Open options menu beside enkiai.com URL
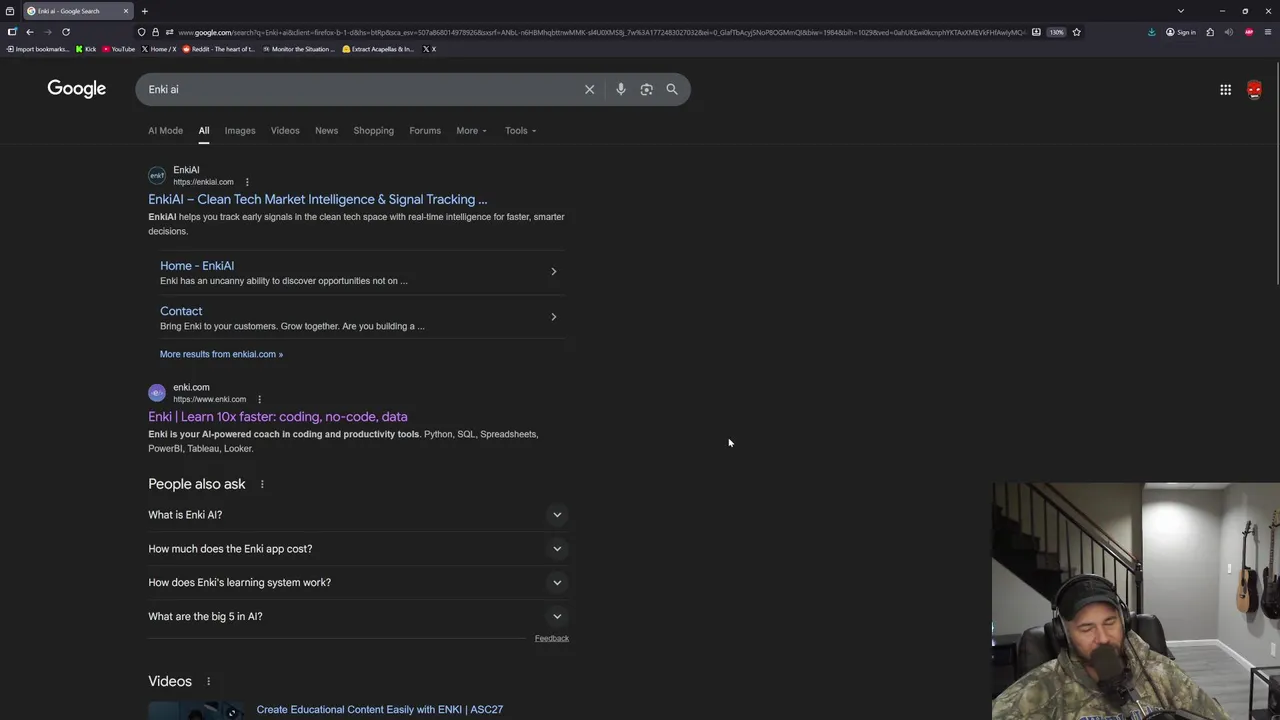 click(x=247, y=182)
